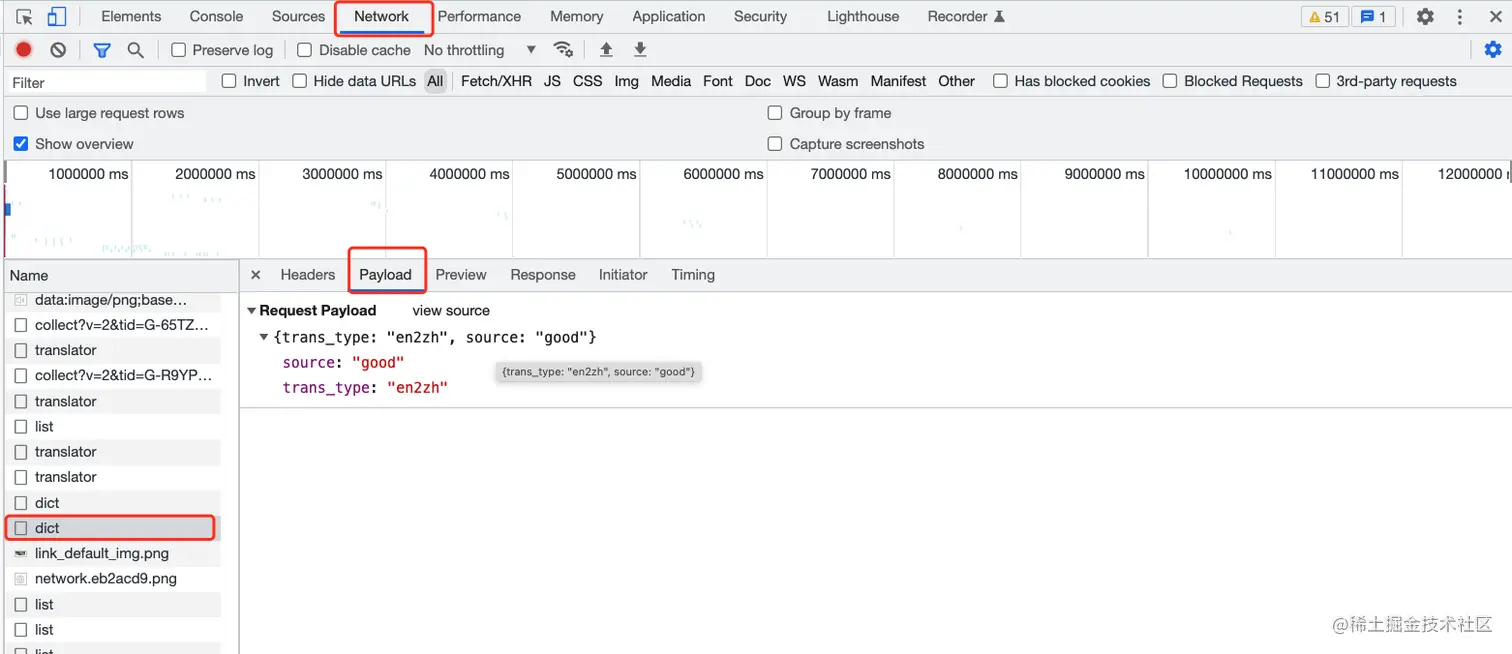Screen dimensions: 1512x654
Task: Collapse the Request Payload section
Action: [252, 311]
